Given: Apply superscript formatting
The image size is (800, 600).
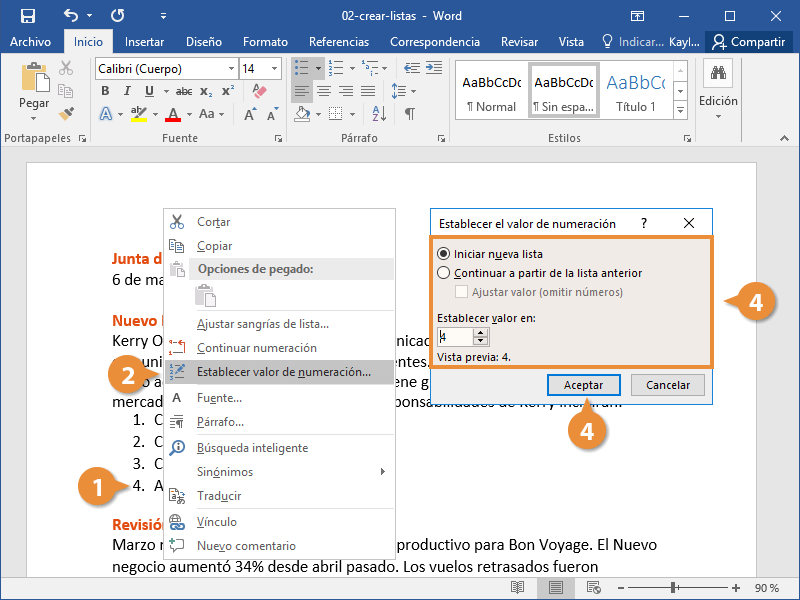Looking at the screenshot, I should [228, 91].
